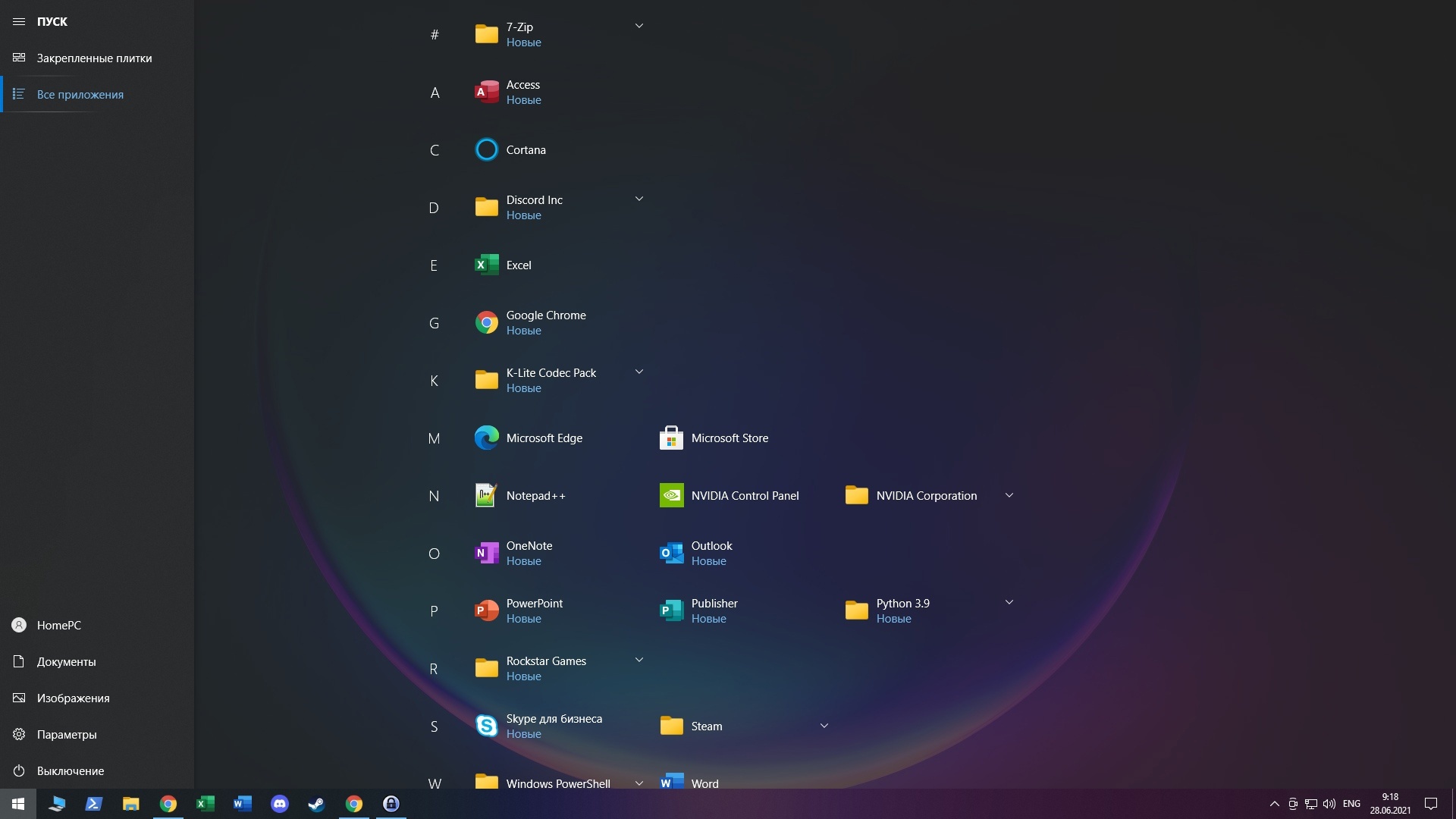The width and height of the screenshot is (1456, 819).
Task: Expand K-Lite Codec Pack folder
Action: (638, 372)
